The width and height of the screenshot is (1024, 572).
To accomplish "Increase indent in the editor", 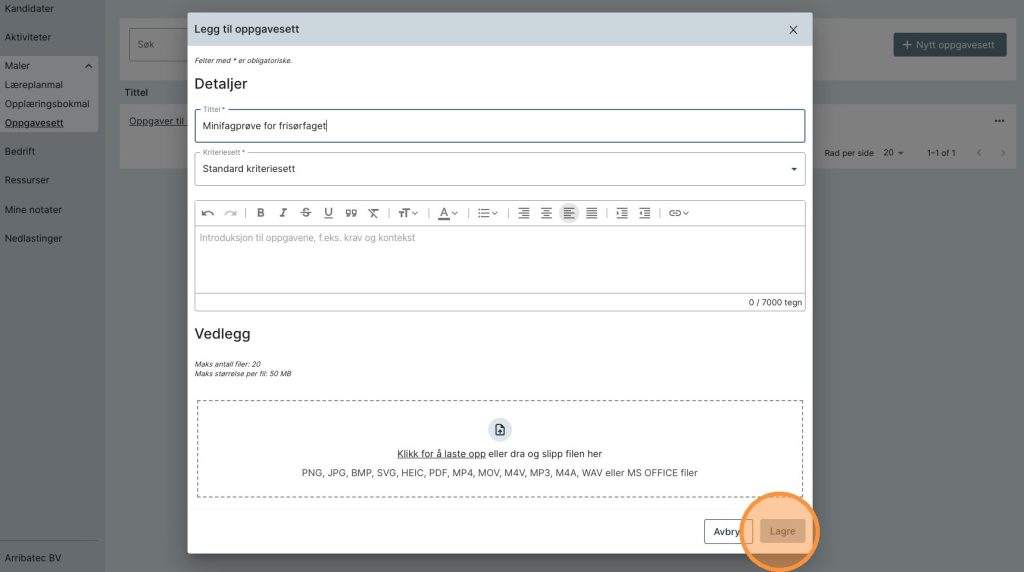I will (x=622, y=213).
